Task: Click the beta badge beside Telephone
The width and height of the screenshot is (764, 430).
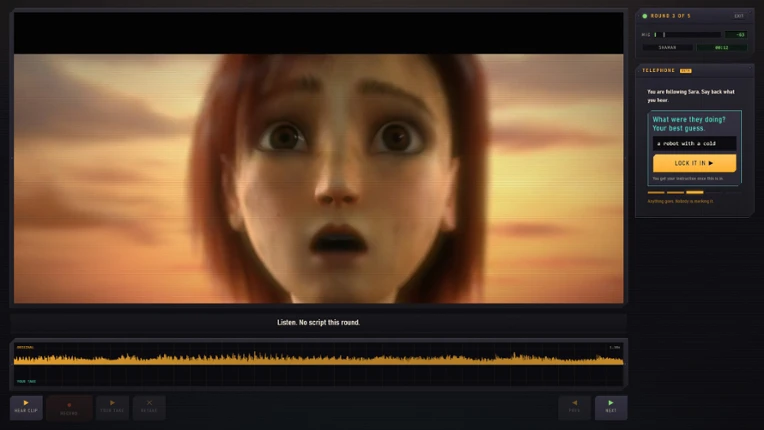Action: click(x=686, y=71)
